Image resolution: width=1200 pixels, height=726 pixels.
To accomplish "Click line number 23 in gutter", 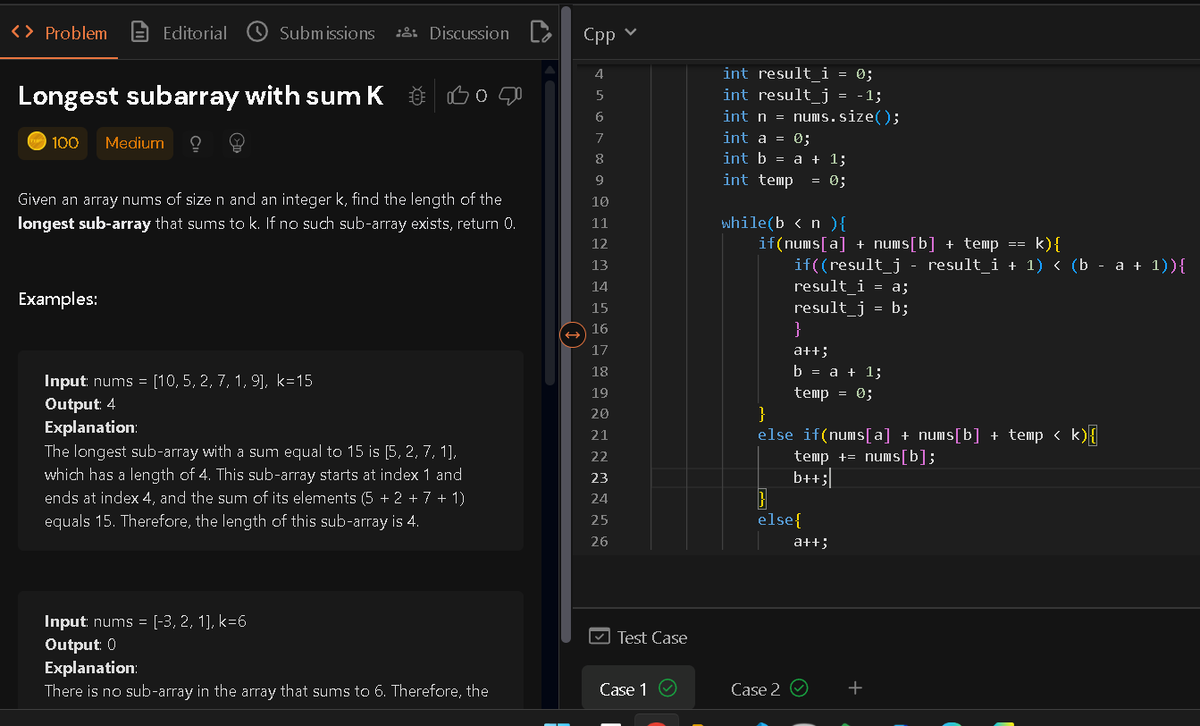I will pyautogui.click(x=600, y=477).
